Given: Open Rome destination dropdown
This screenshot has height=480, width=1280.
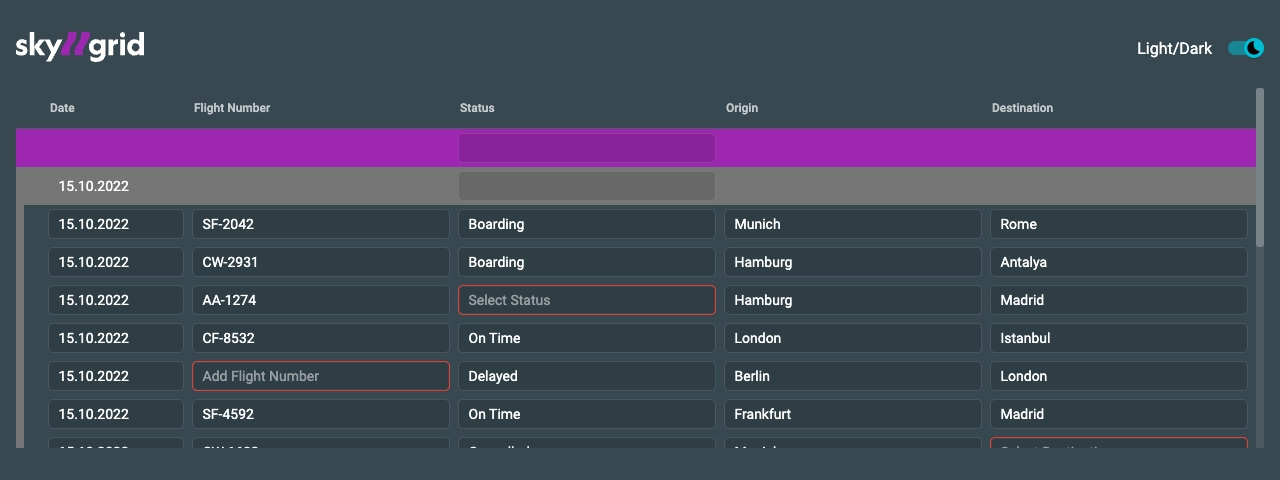Looking at the screenshot, I should click(1119, 224).
